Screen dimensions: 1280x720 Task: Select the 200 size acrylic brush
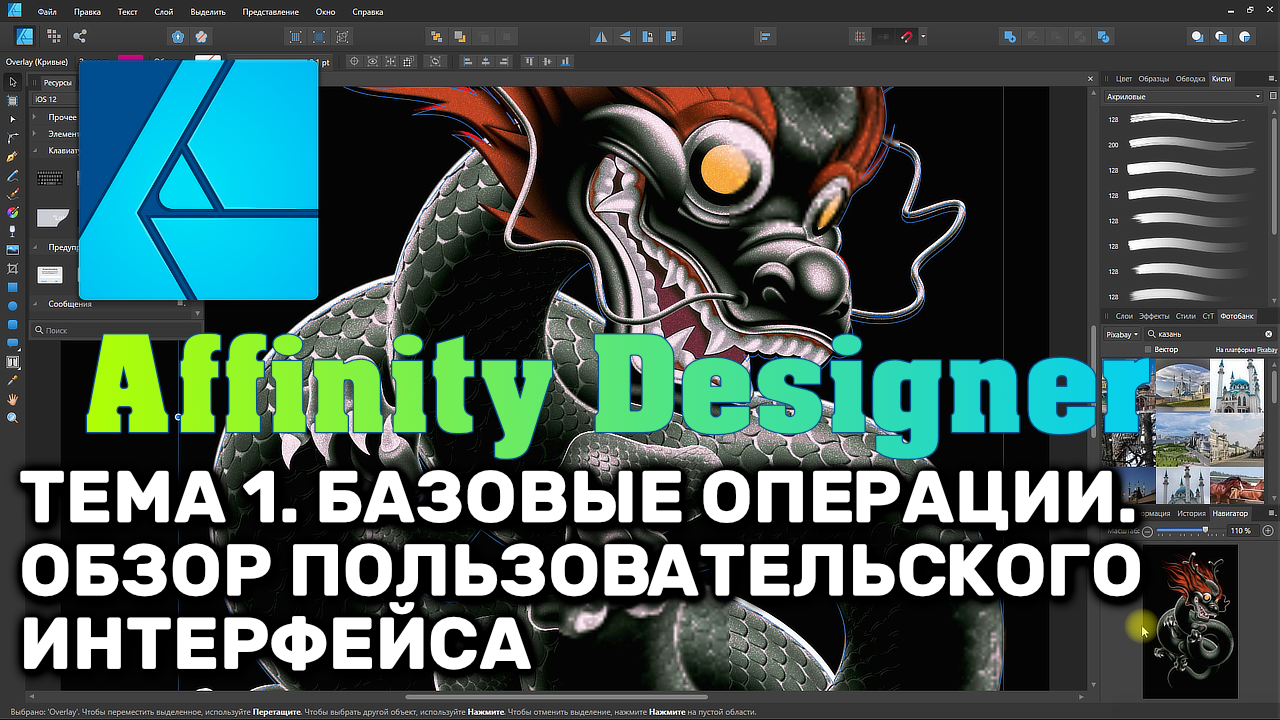point(1185,145)
